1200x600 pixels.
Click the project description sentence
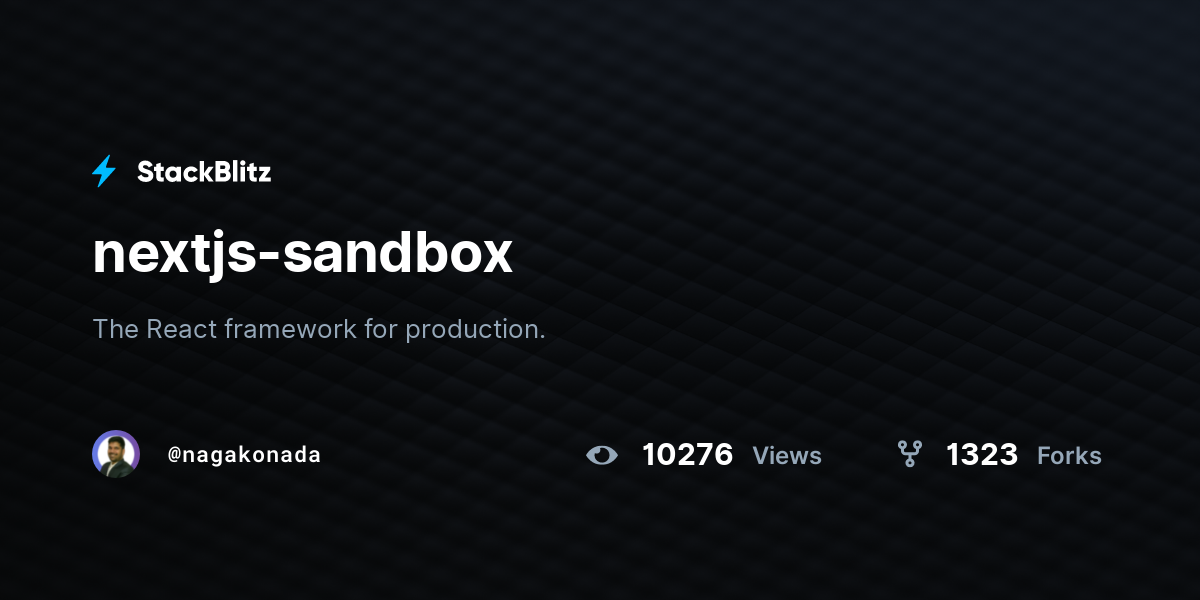[319, 329]
